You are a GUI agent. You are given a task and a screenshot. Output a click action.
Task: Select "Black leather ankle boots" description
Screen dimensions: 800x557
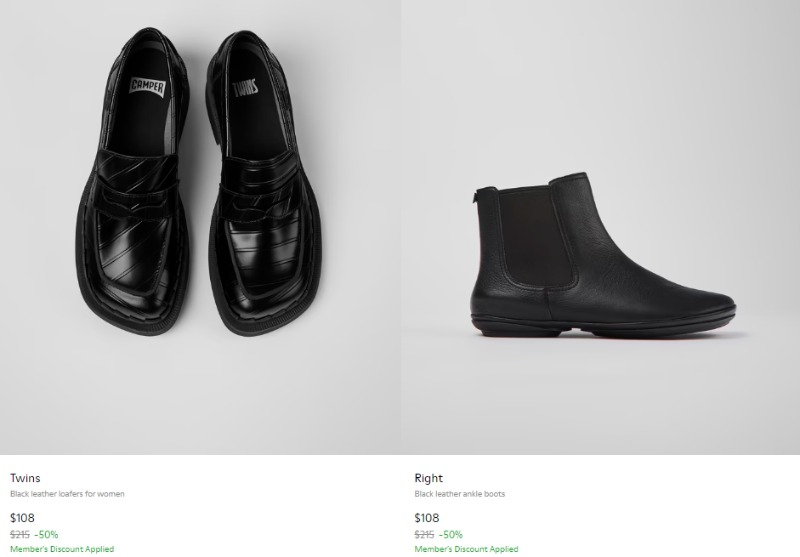[460, 494]
